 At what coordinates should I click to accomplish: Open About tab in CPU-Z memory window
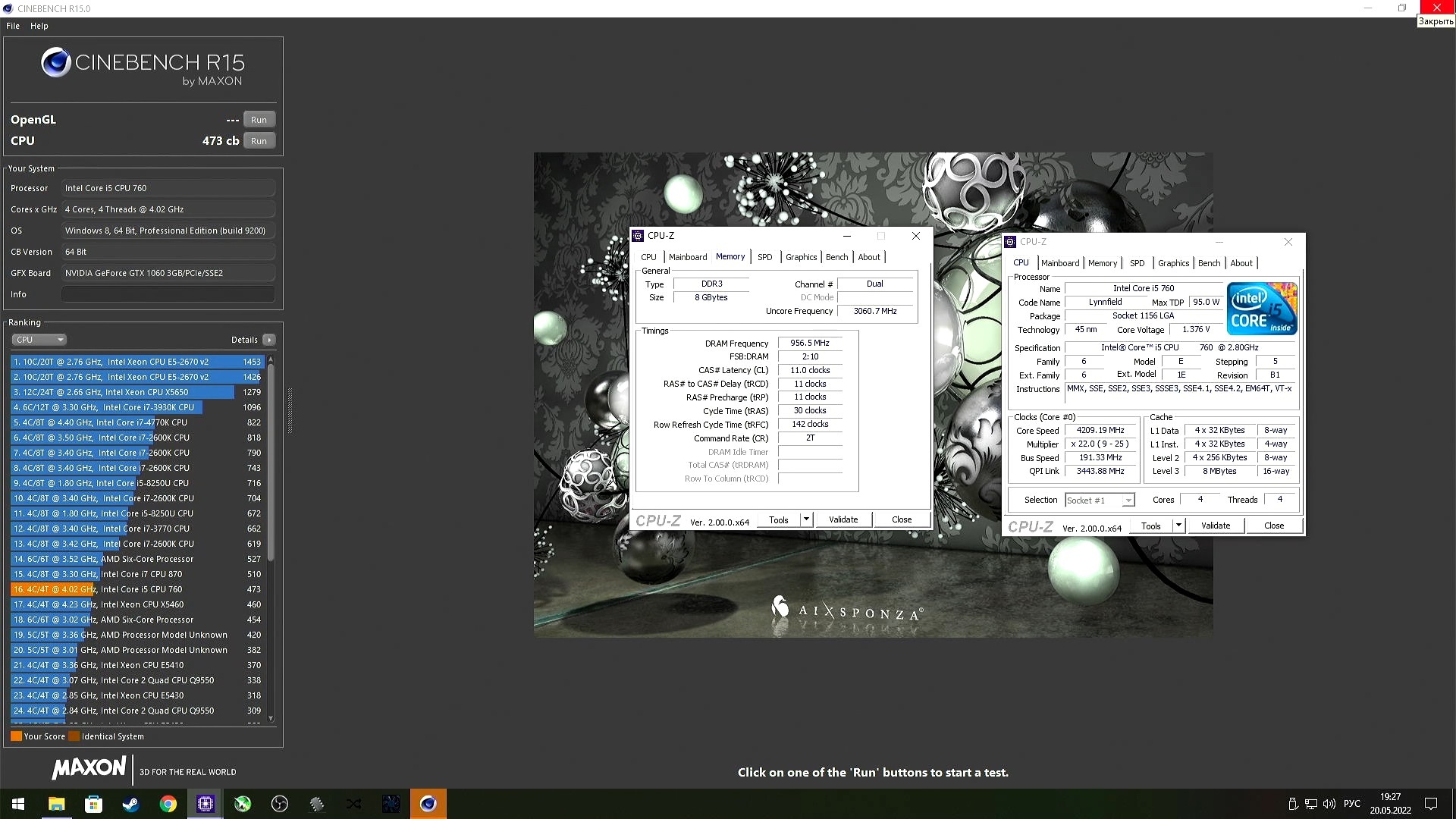(x=869, y=257)
